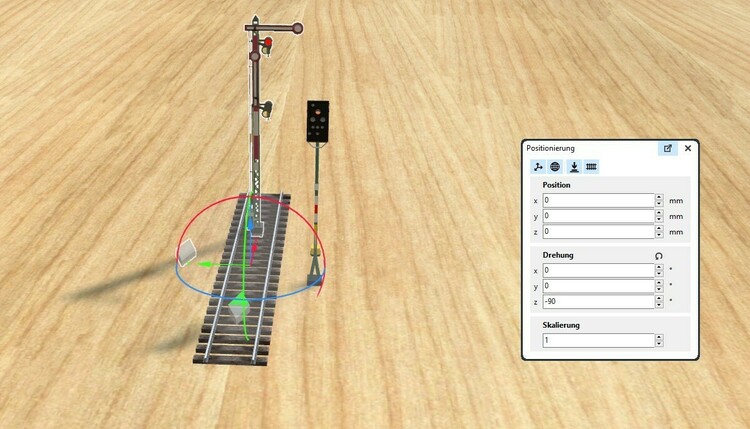Decrease Position z with the down arrow
Image resolution: width=750 pixels, height=429 pixels.
659,235
